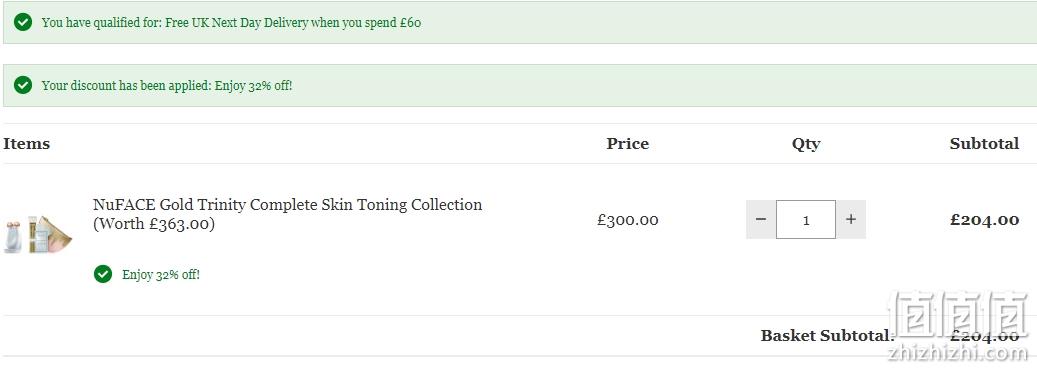Click the zhizhizhi.com watermark logo
The image size is (1037, 370).
coord(960,326)
